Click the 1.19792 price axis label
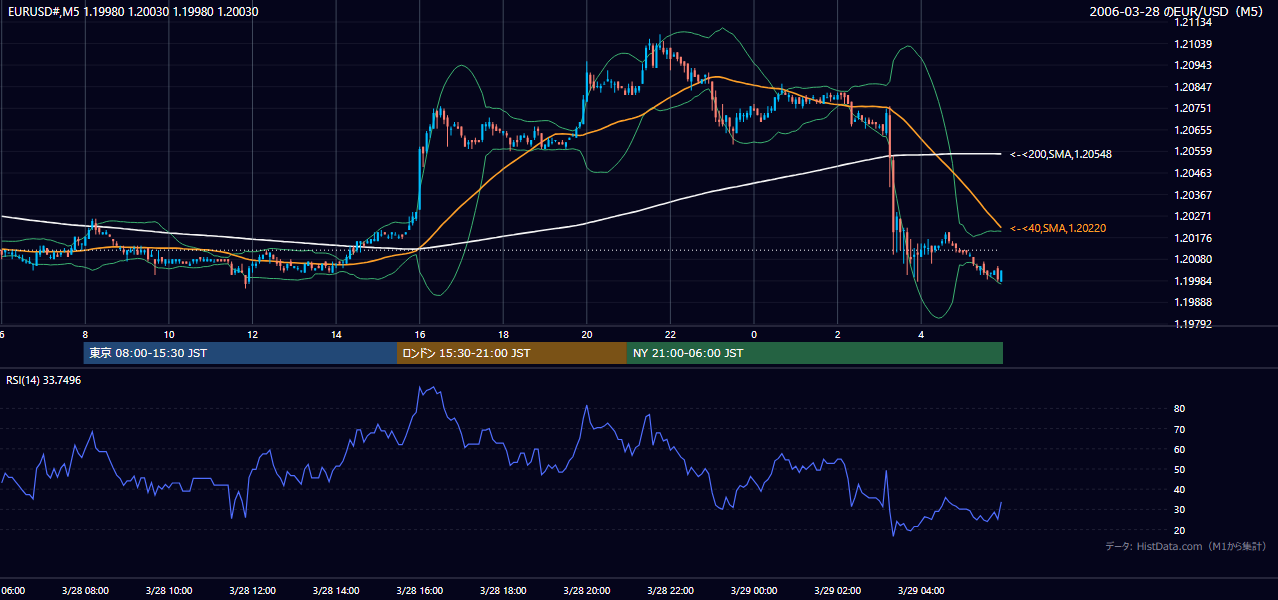This screenshot has height=600, width=1278. click(1193, 324)
